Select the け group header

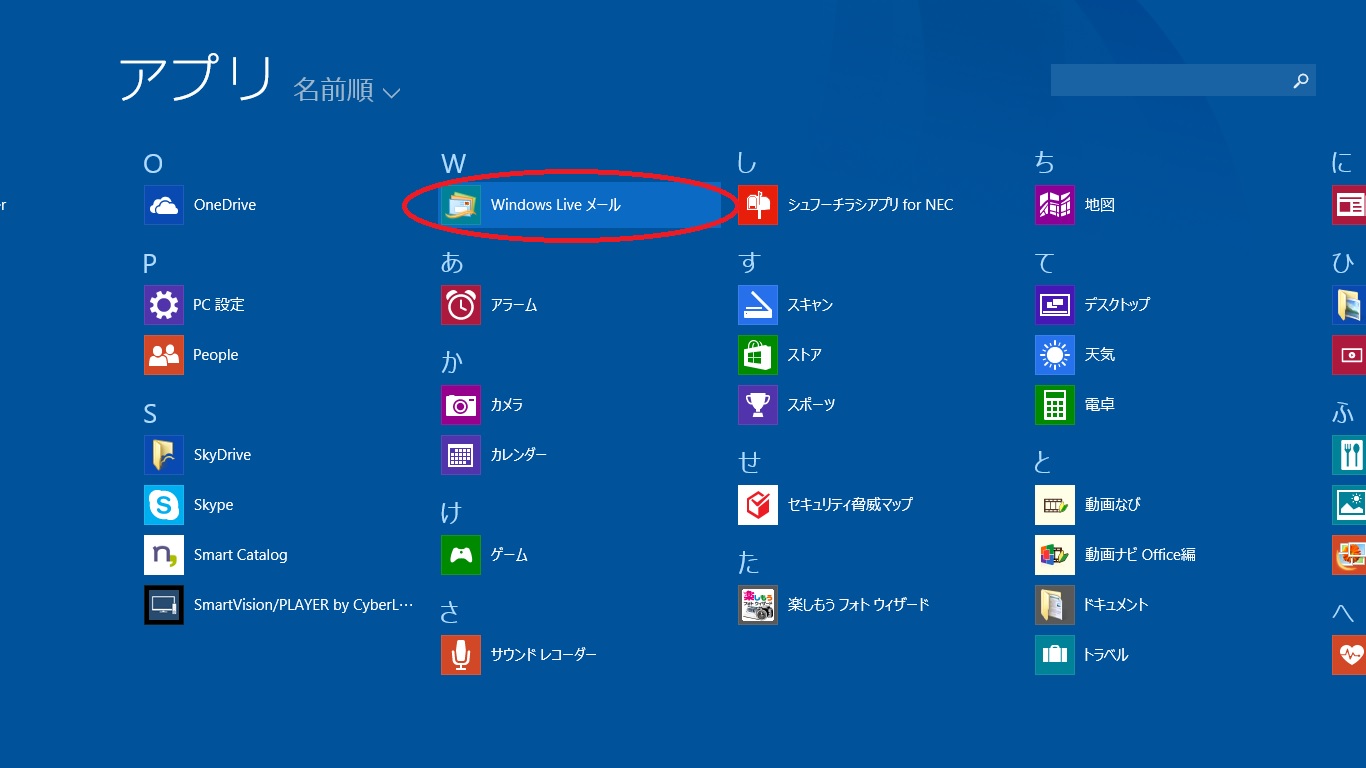(451, 512)
